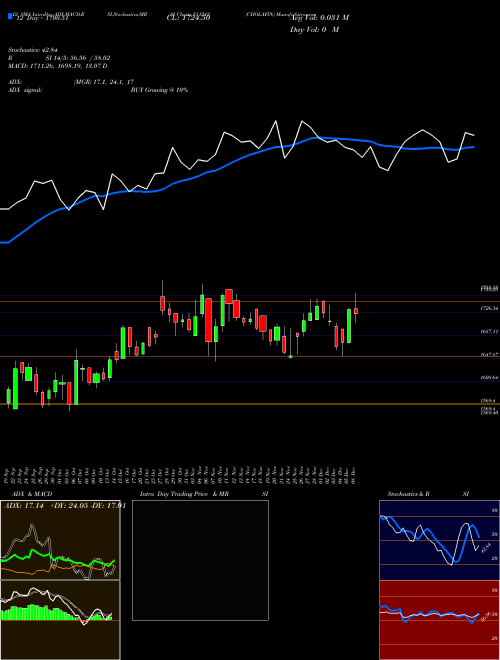Click the 1647.57 price level label
Screen dimensions: 500x660
pos(489,355)
